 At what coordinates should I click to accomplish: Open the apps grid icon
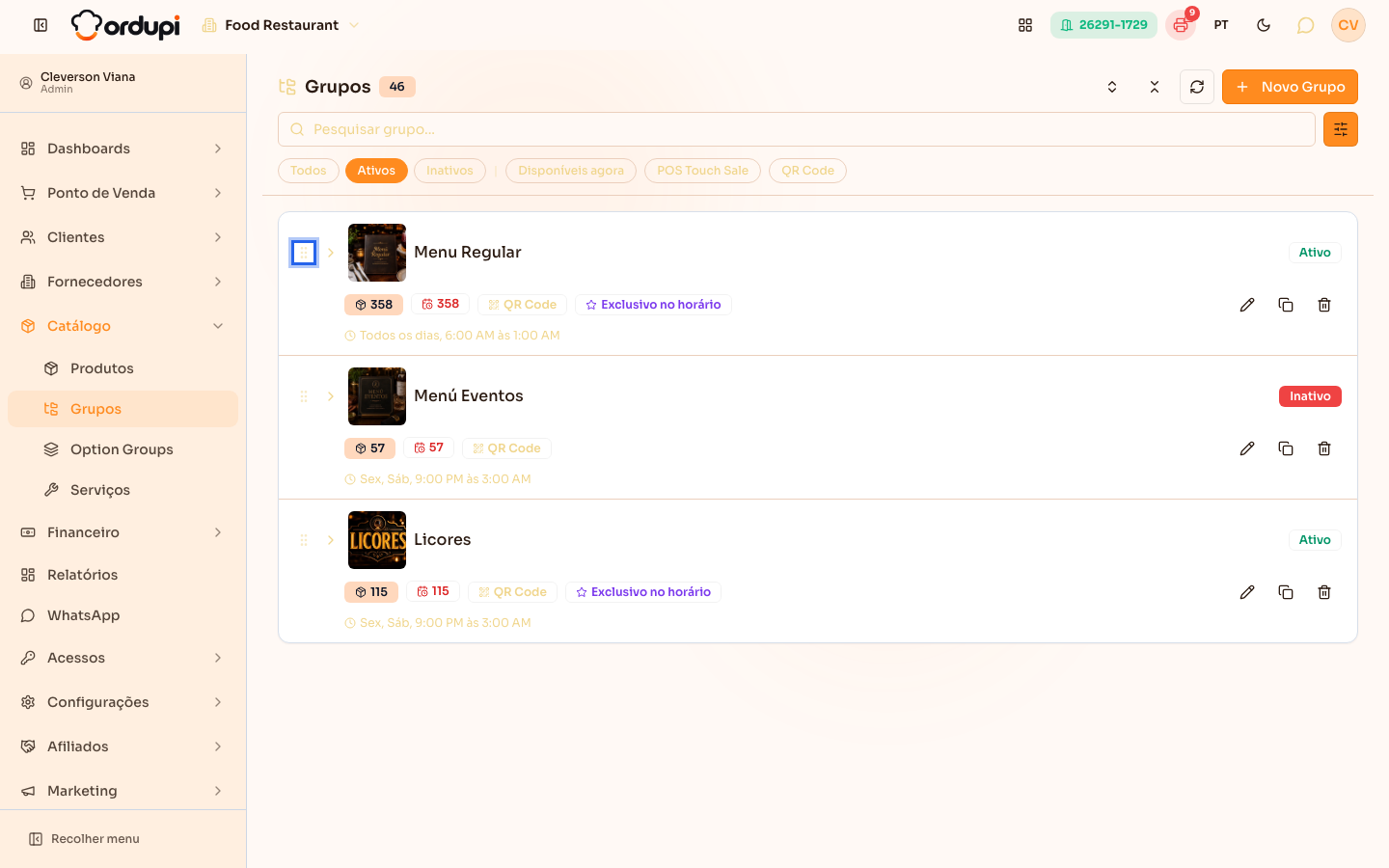1025,25
